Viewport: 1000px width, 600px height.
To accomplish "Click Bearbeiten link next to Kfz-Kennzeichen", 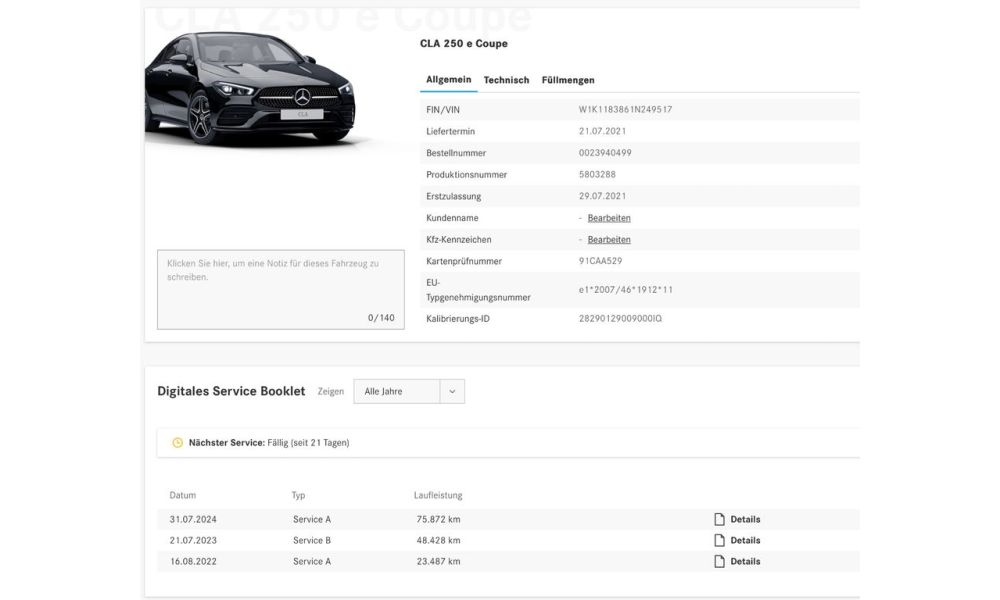I will point(609,240).
